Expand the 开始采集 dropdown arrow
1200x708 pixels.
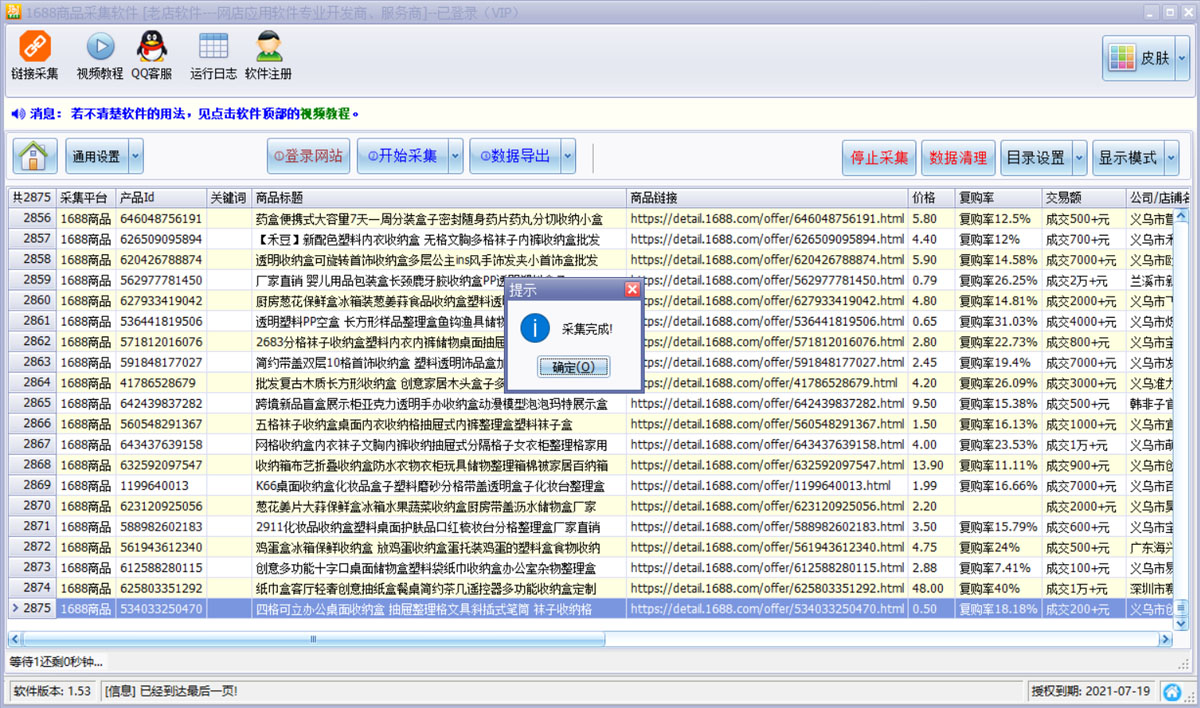pyautogui.click(x=455, y=156)
